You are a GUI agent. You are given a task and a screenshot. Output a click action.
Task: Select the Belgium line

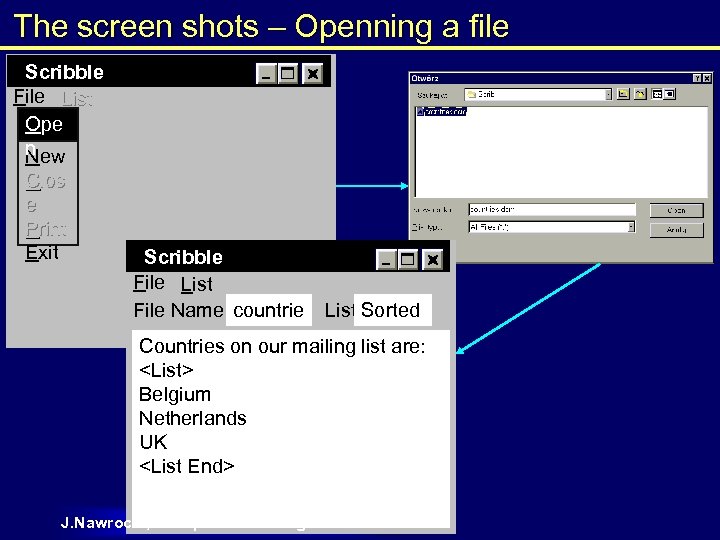(x=175, y=394)
